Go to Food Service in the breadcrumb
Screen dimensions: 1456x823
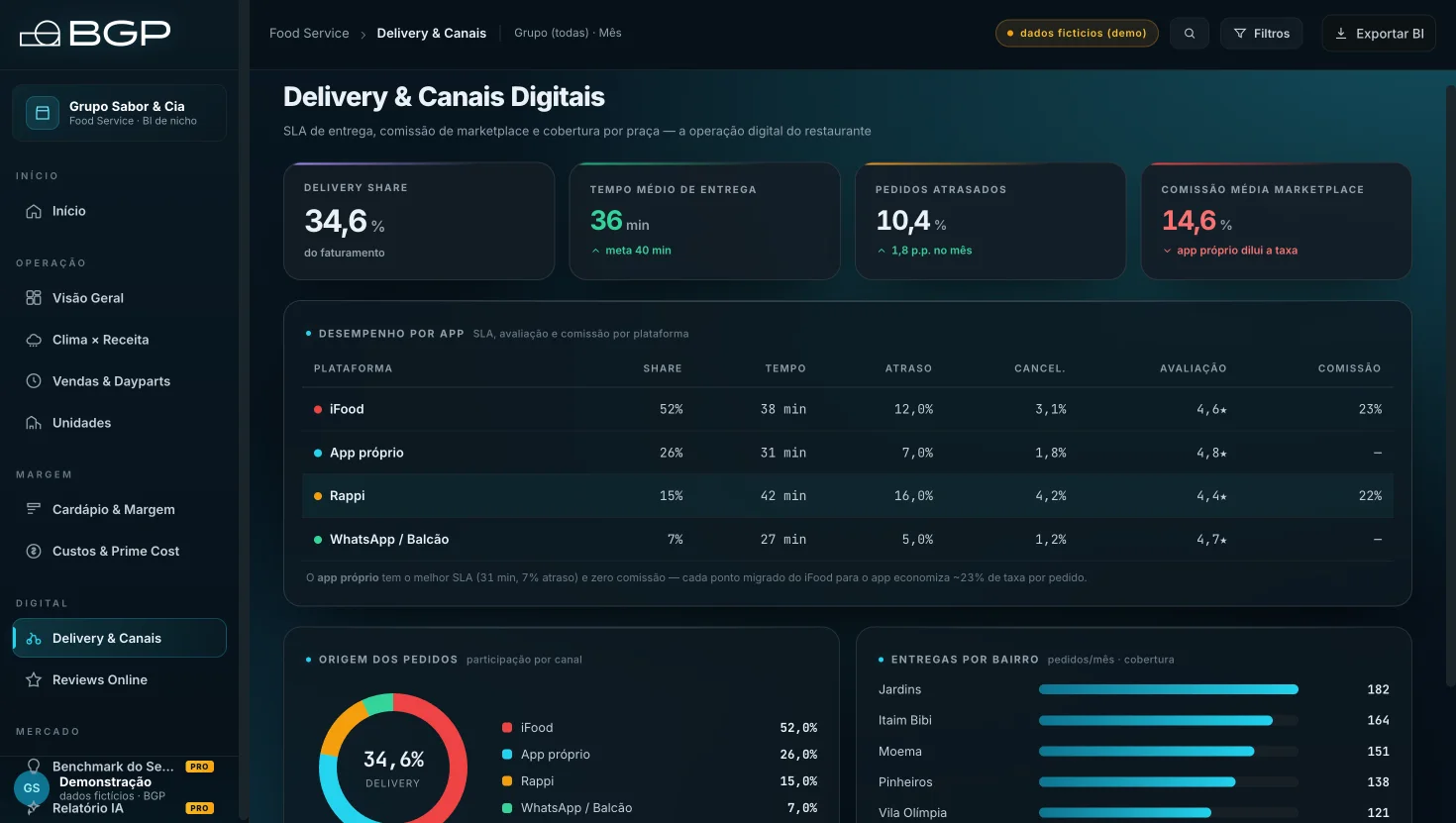pyautogui.click(x=309, y=34)
